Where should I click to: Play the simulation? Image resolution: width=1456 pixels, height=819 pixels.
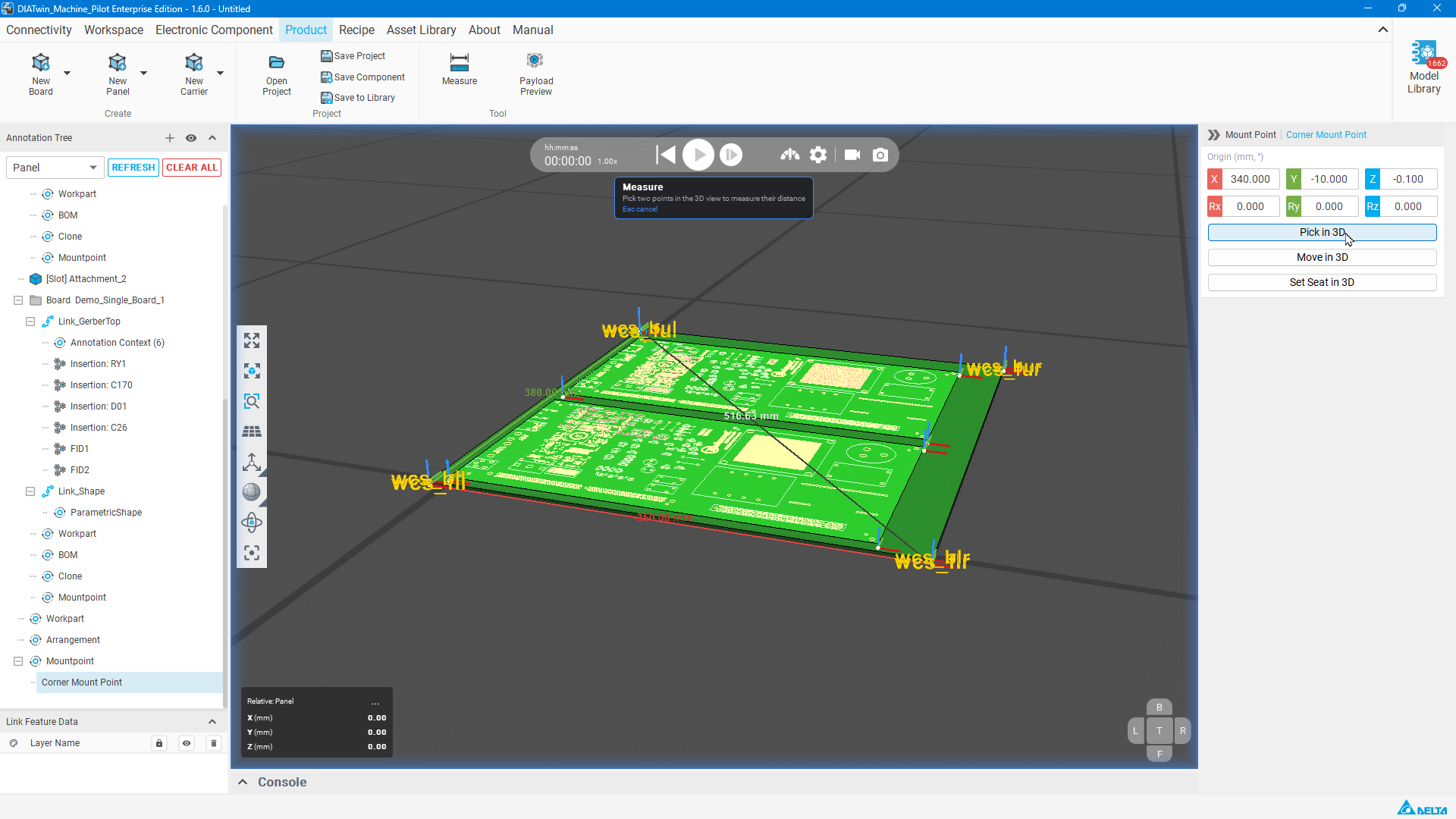pos(698,155)
